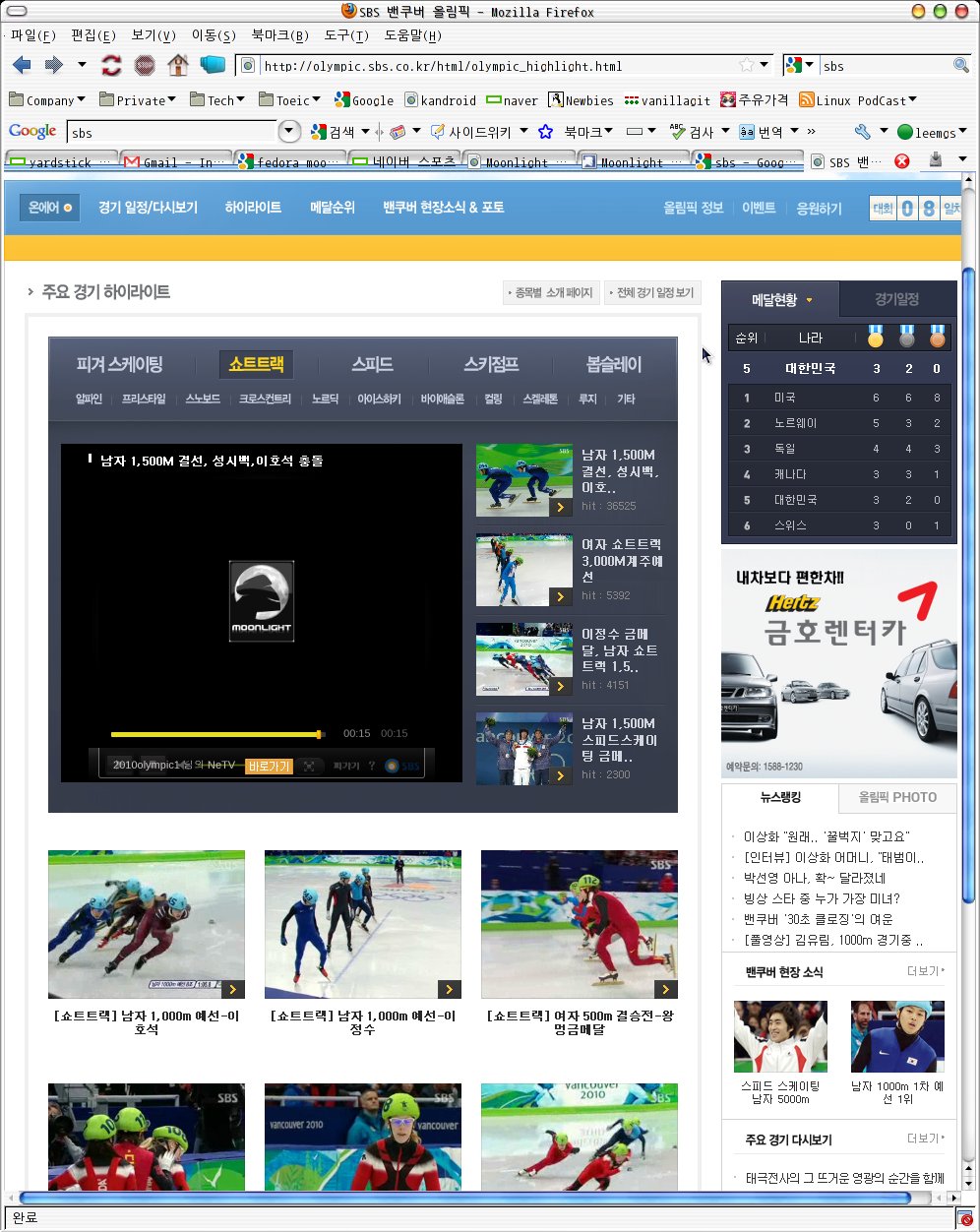
Task: Select the 스키점프 sport tab
Action: tap(491, 364)
